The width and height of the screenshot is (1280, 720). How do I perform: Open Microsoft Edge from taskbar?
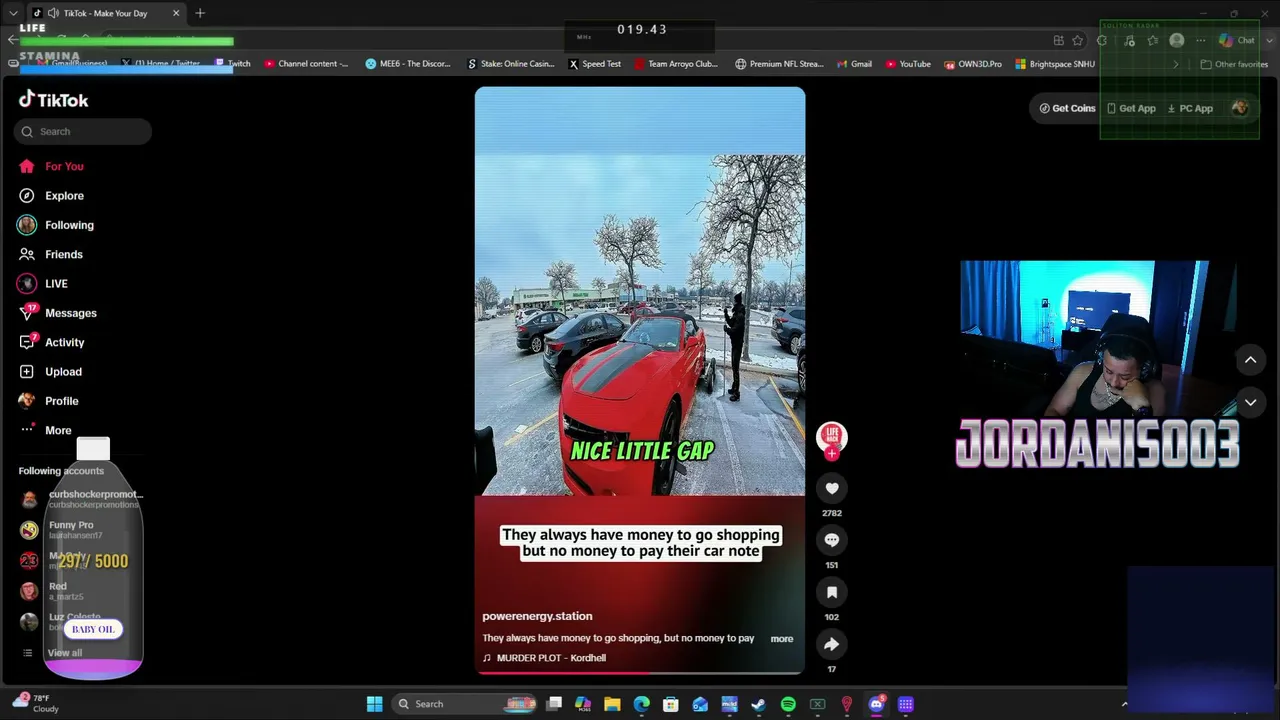(641, 704)
